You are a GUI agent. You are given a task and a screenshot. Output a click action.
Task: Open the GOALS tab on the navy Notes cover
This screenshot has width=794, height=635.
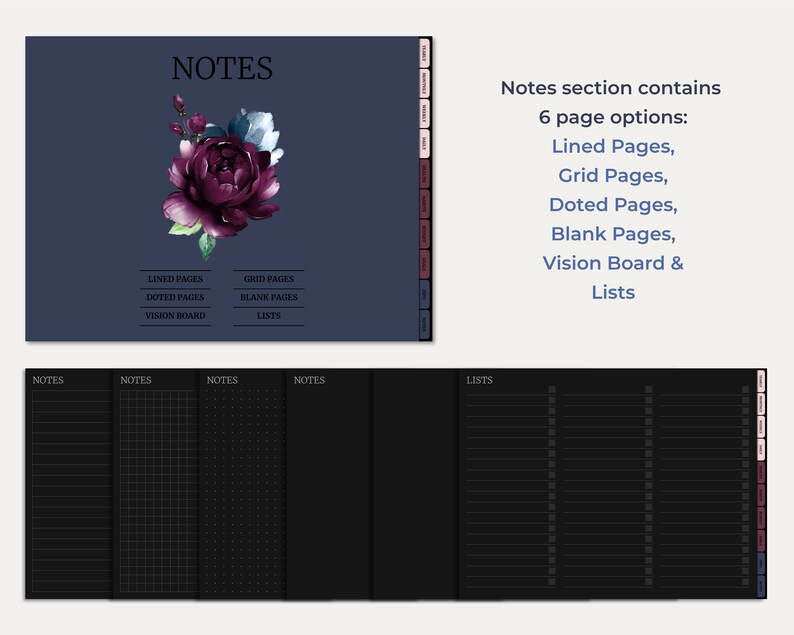tap(424, 264)
